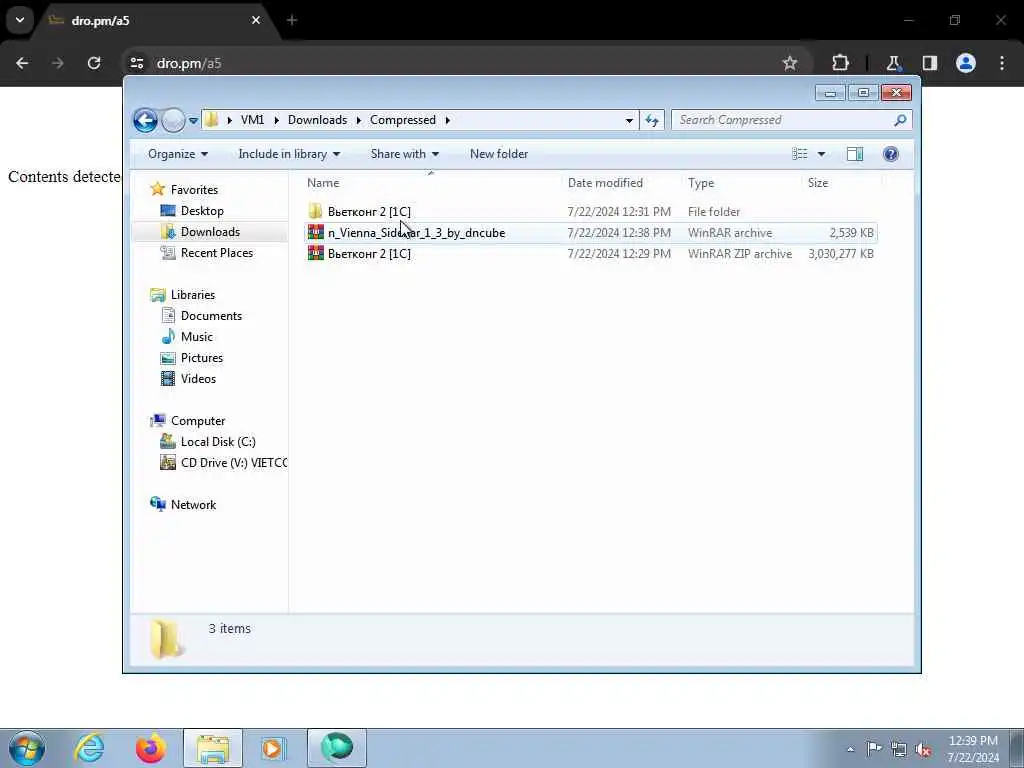Open the Music library
This screenshot has height=768, width=1024.
coord(197,336)
